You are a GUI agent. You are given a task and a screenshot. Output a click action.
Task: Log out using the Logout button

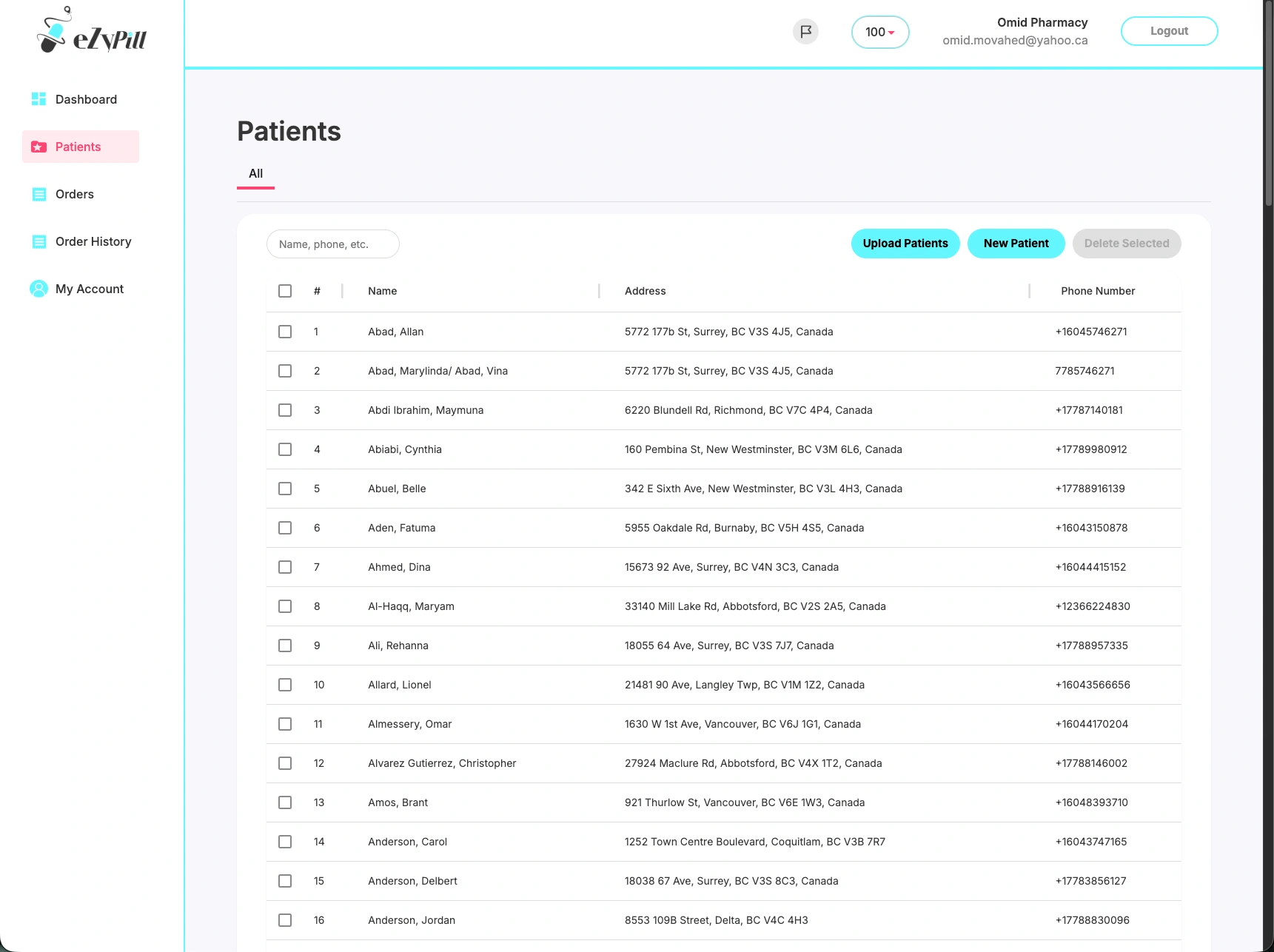tap(1169, 31)
